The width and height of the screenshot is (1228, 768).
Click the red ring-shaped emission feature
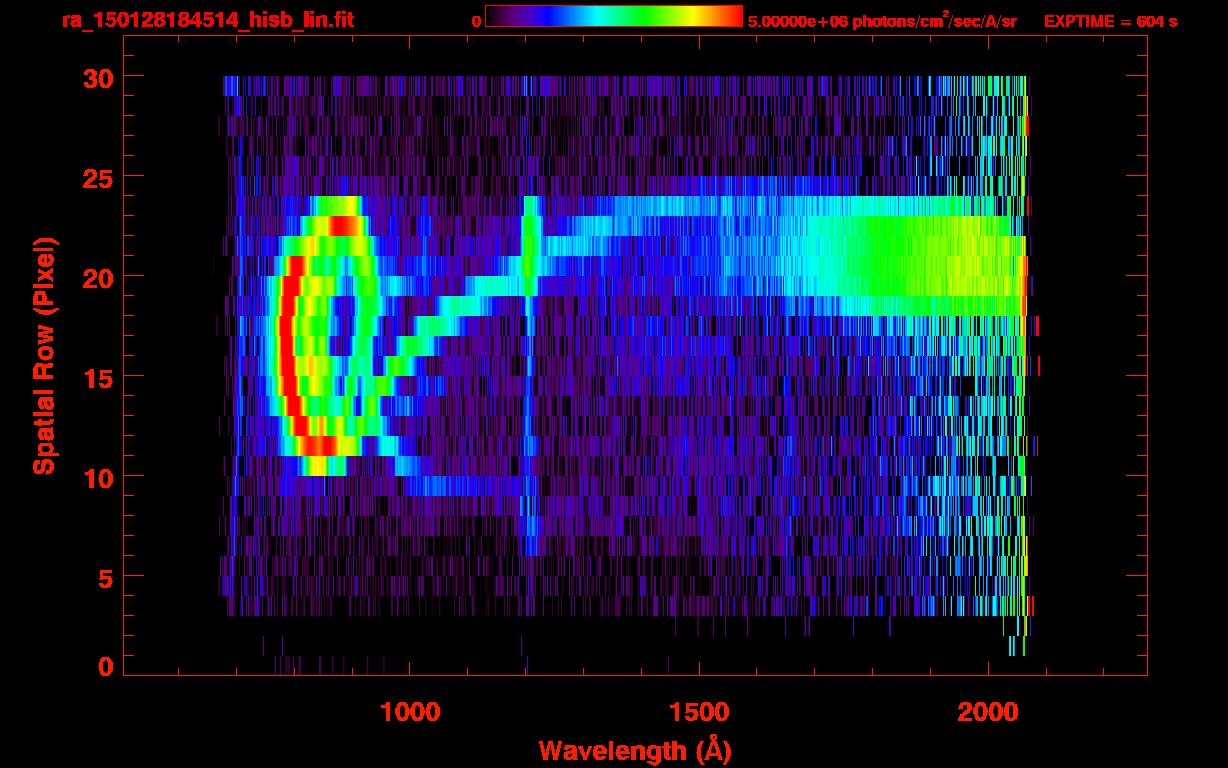tap(325, 336)
